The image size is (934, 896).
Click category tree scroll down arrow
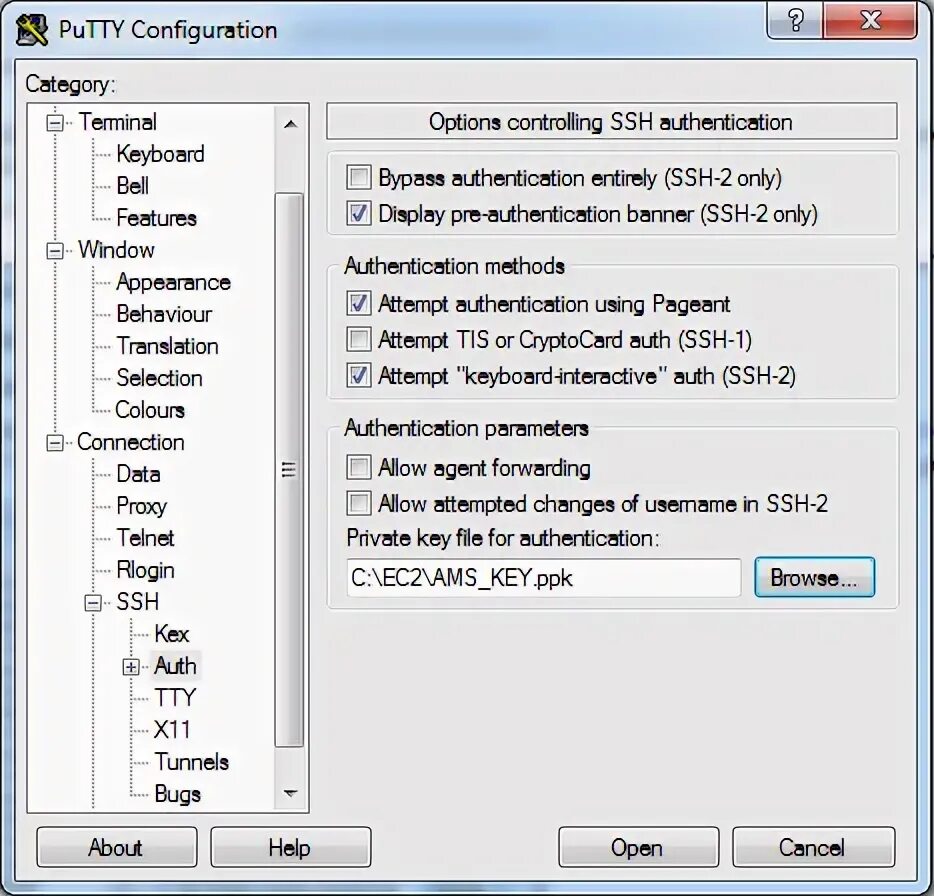click(290, 793)
